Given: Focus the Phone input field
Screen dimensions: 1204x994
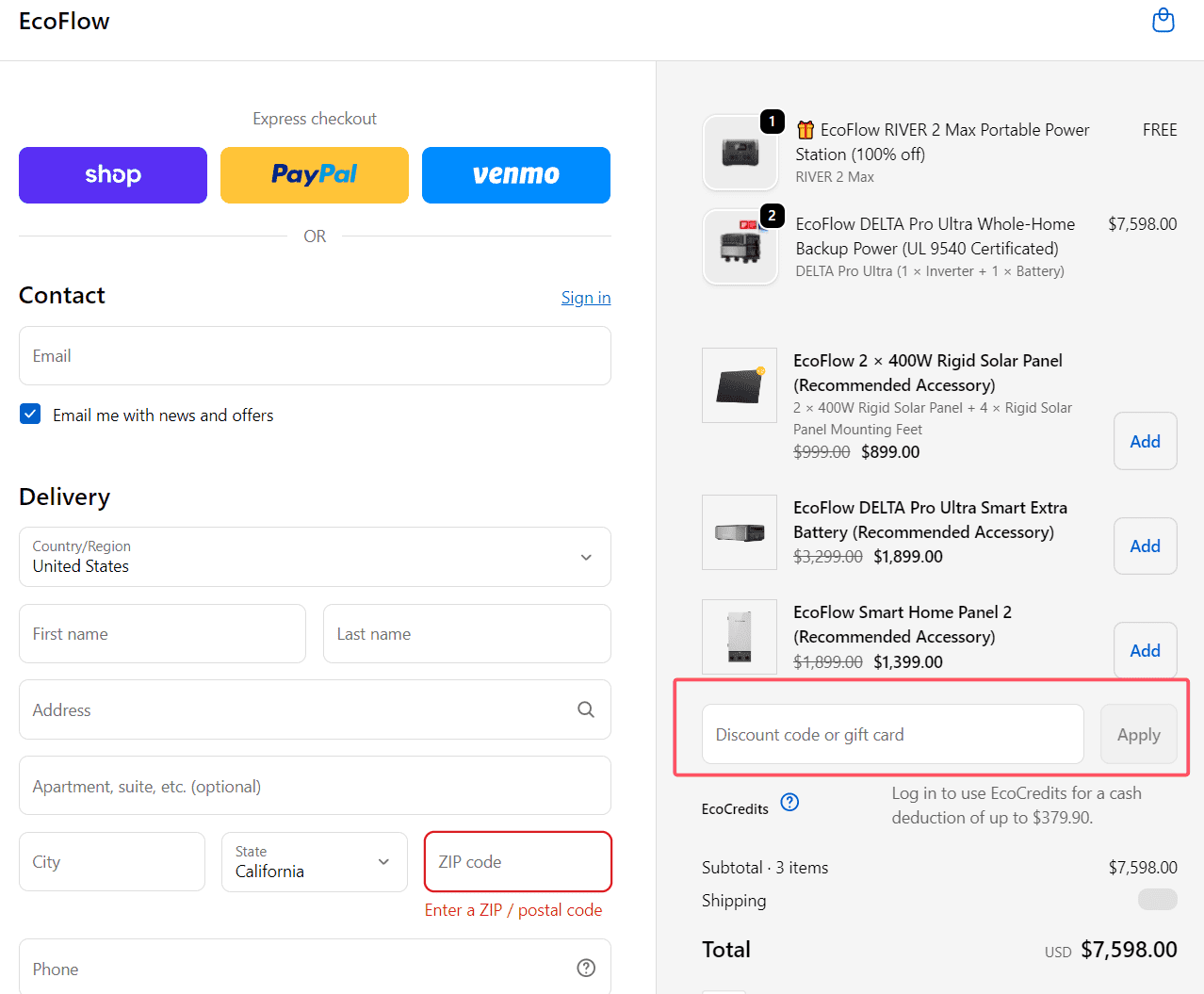Looking at the screenshot, I should [x=315, y=968].
